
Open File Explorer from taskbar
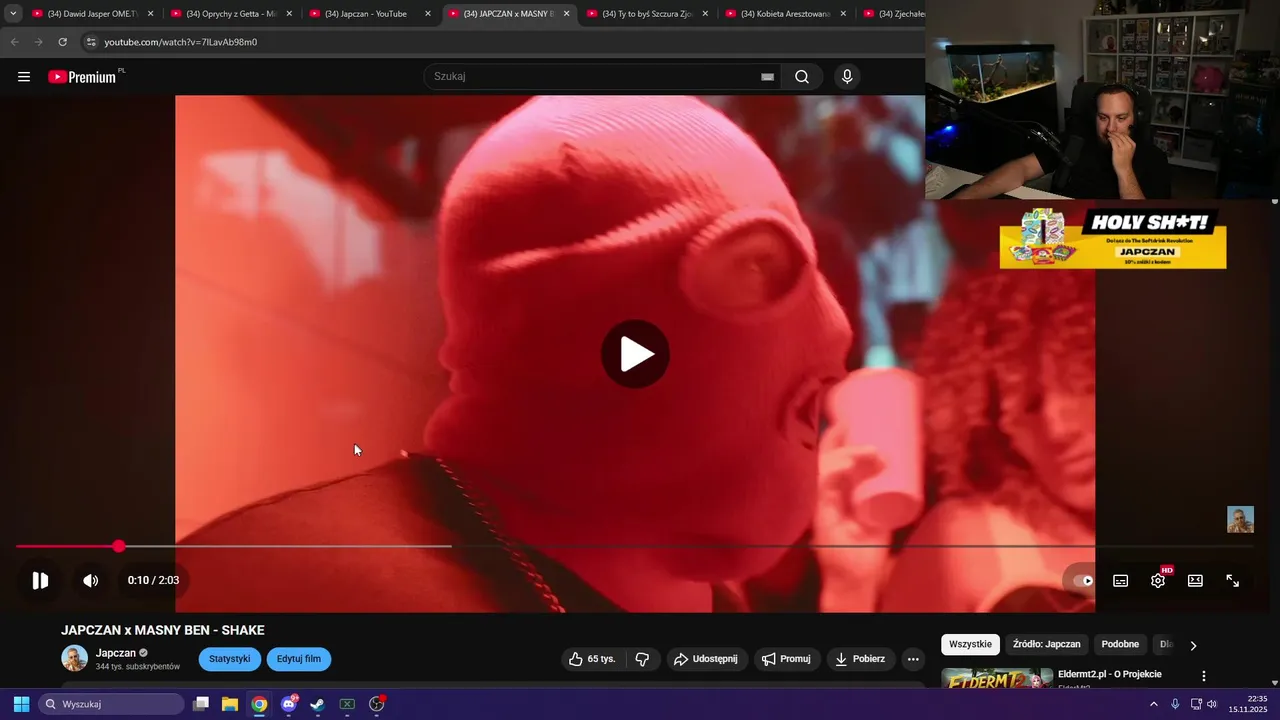click(x=230, y=704)
